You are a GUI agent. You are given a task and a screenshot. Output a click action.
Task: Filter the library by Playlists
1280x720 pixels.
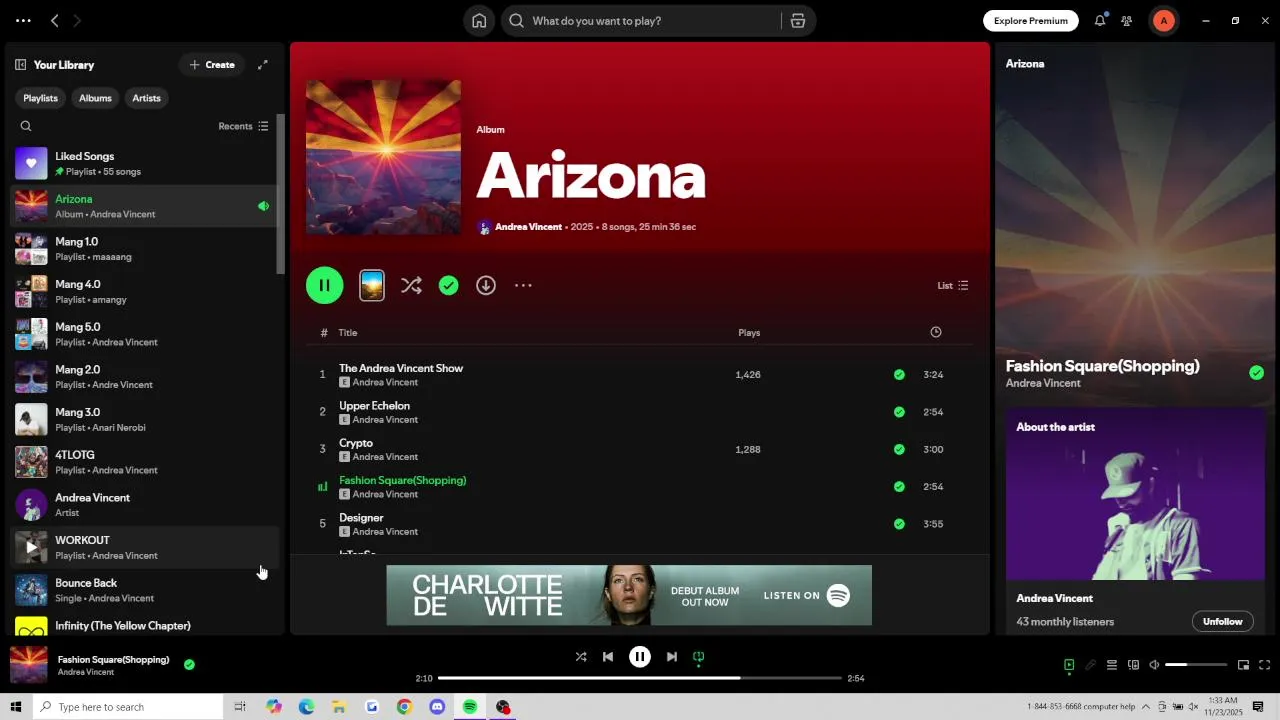41,98
